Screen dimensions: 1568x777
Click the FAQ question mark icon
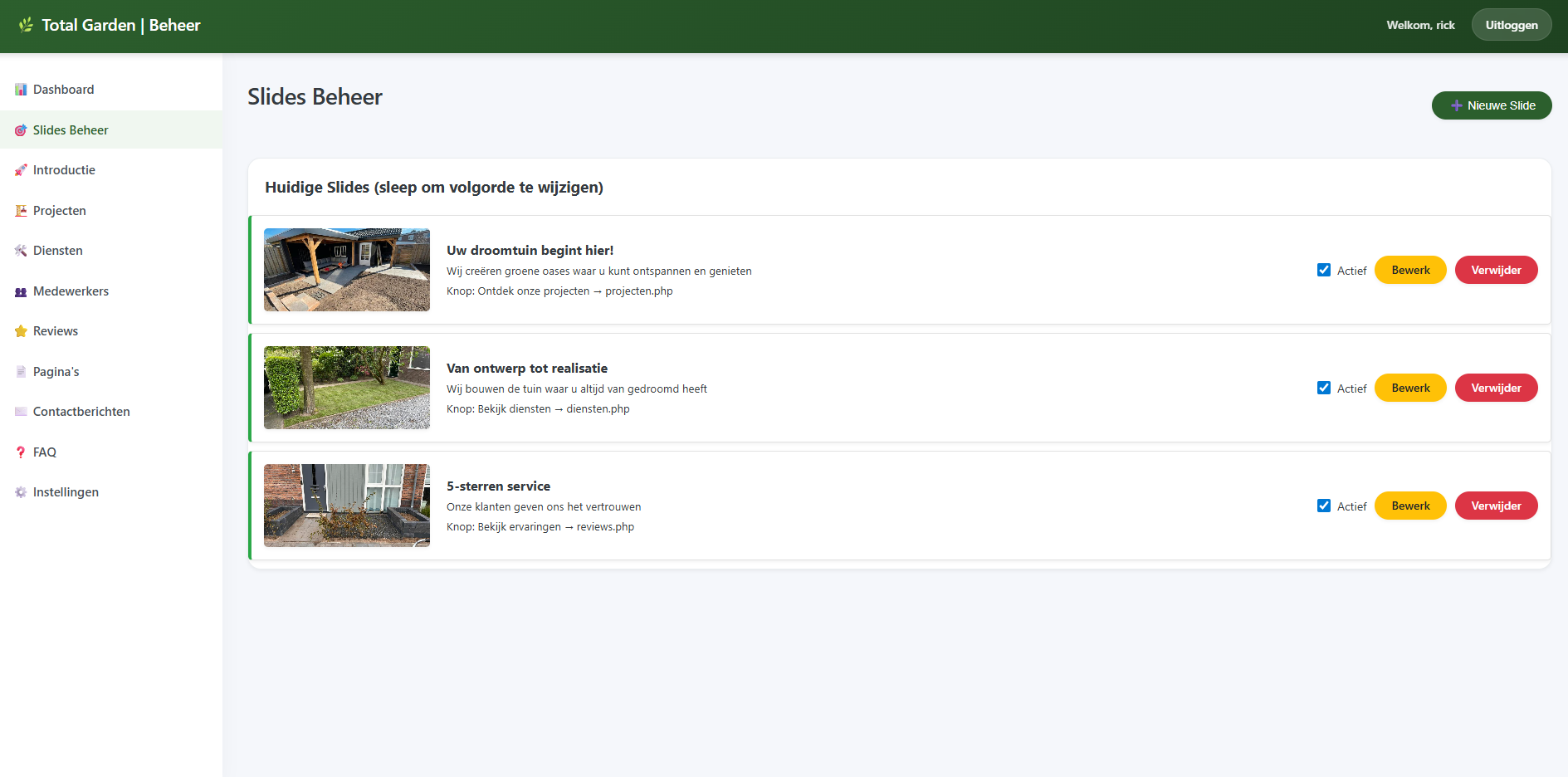pyautogui.click(x=21, y=452)
